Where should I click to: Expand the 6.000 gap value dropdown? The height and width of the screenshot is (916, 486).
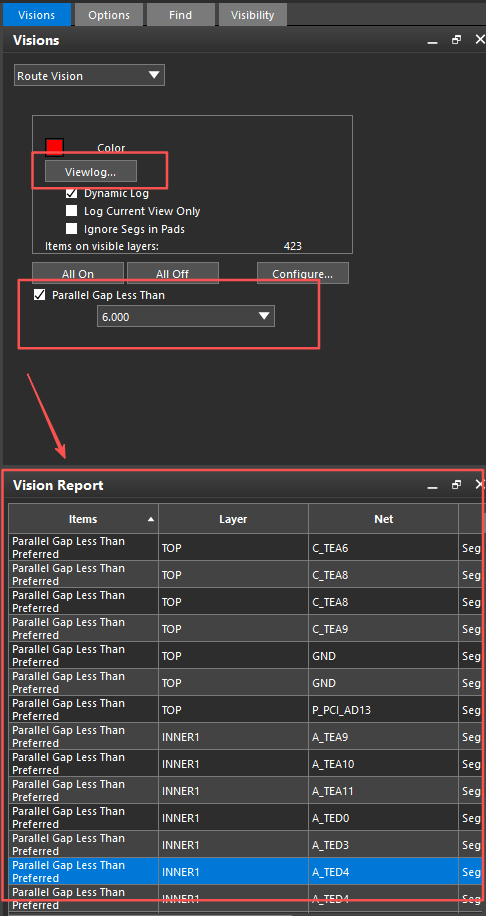pos(186,317)
